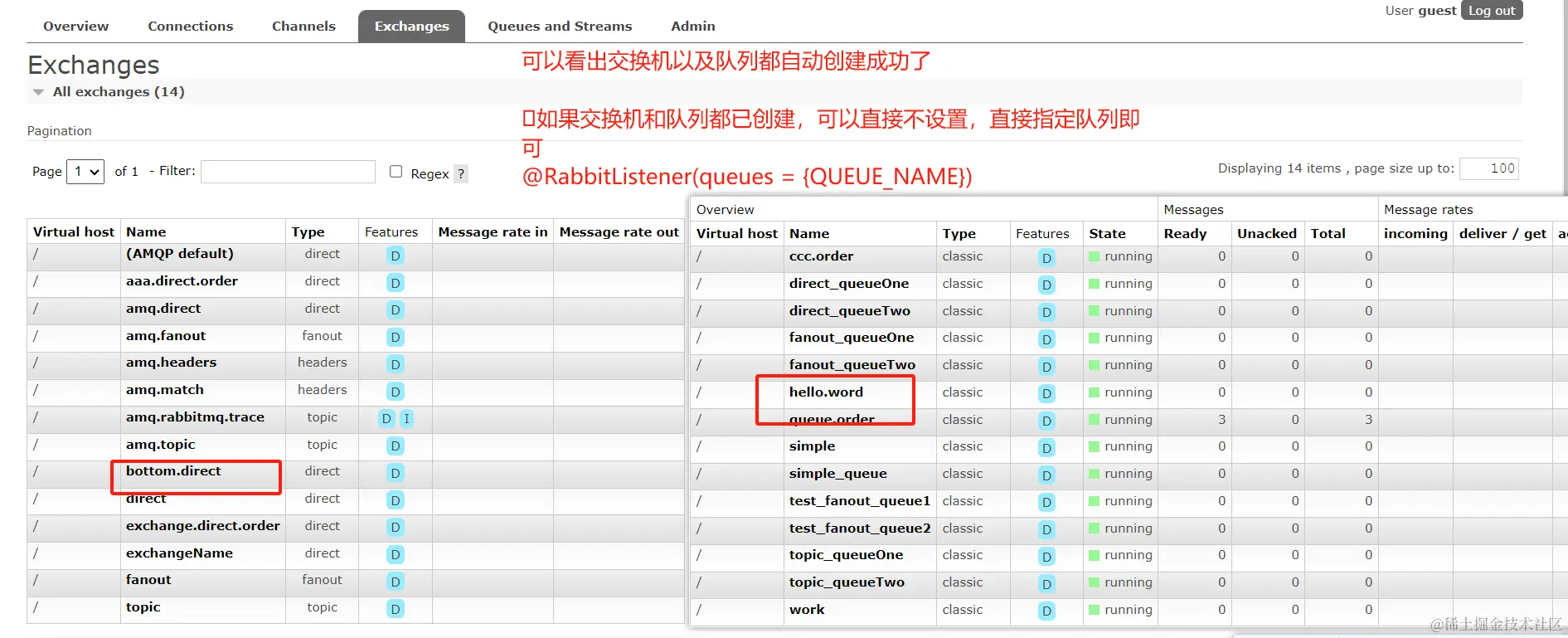Click the durable D badge for topic_queueTwo
Viewport: 1568px width, 638px height.
pos(1046,584)
